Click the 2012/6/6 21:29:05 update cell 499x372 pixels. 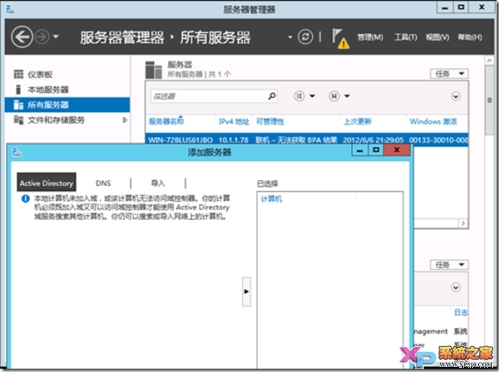point(373,140)
